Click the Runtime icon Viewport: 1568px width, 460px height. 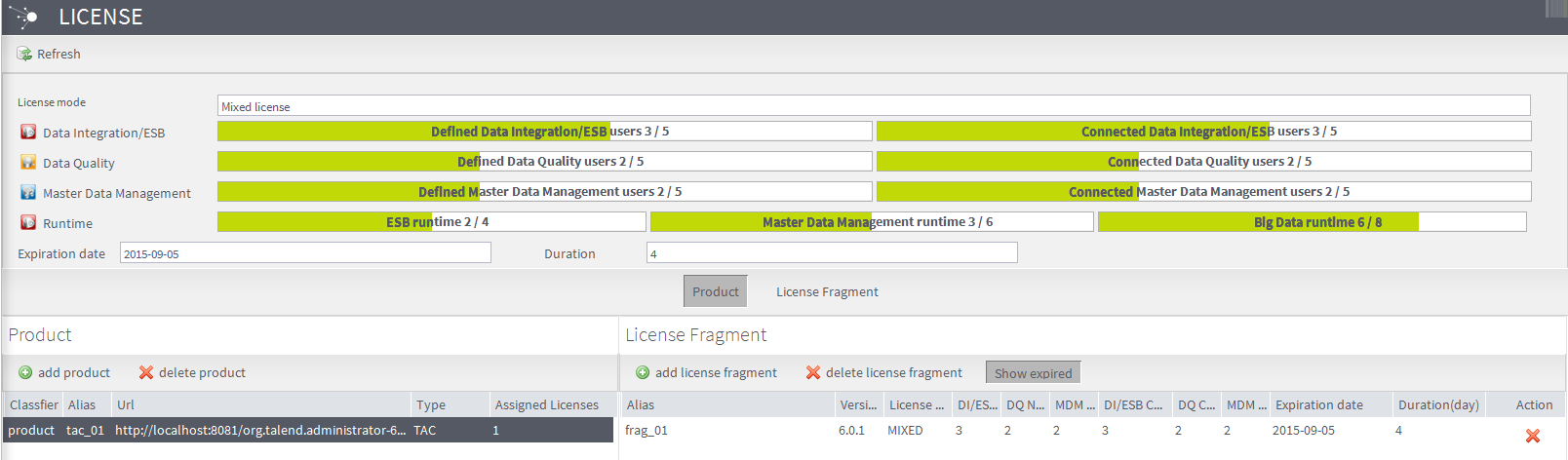[28, 223]
